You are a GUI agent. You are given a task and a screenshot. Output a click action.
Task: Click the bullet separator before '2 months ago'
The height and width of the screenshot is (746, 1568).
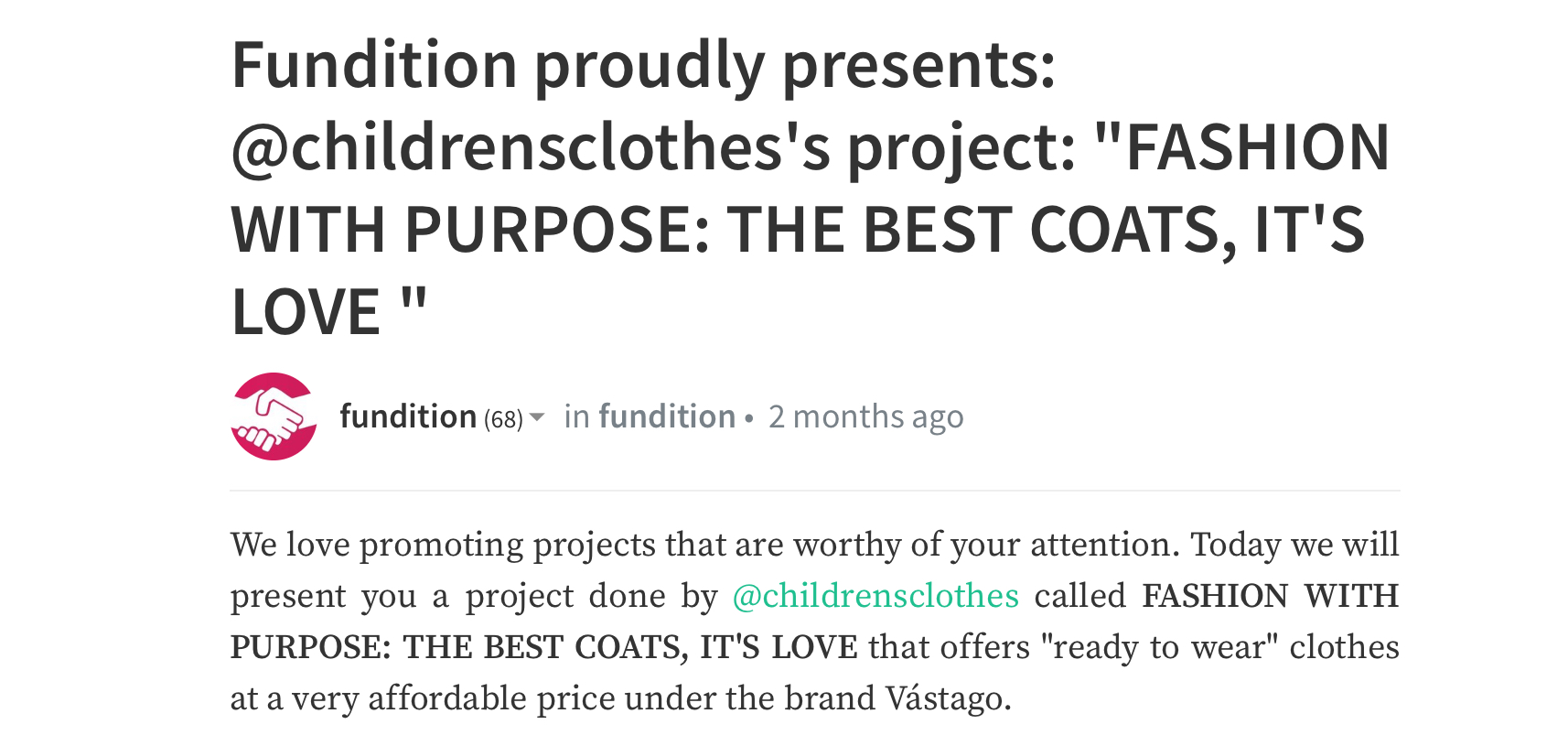(x=749, y=418)
